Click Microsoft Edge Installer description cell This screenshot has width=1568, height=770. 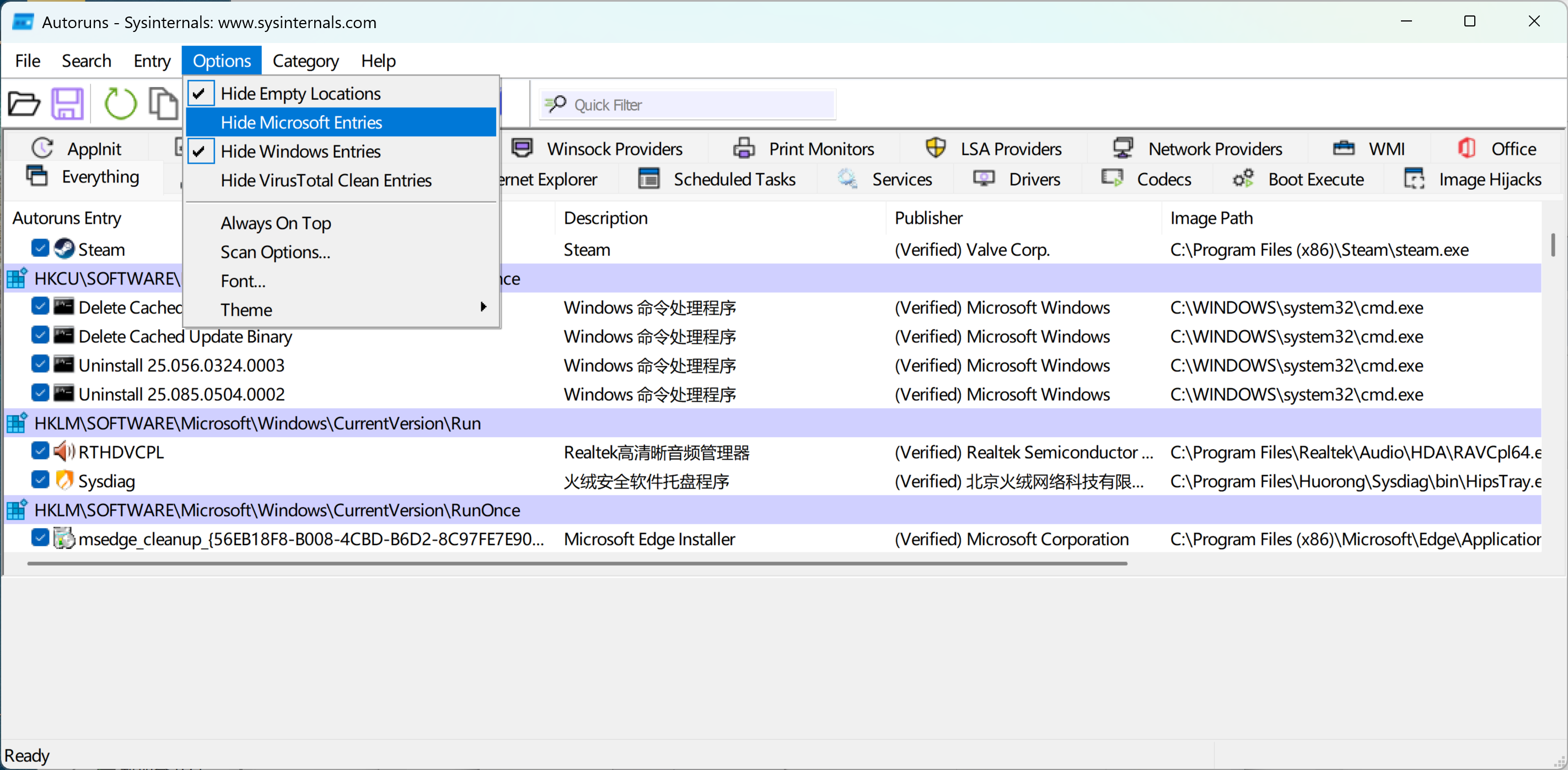coord(649,539)
